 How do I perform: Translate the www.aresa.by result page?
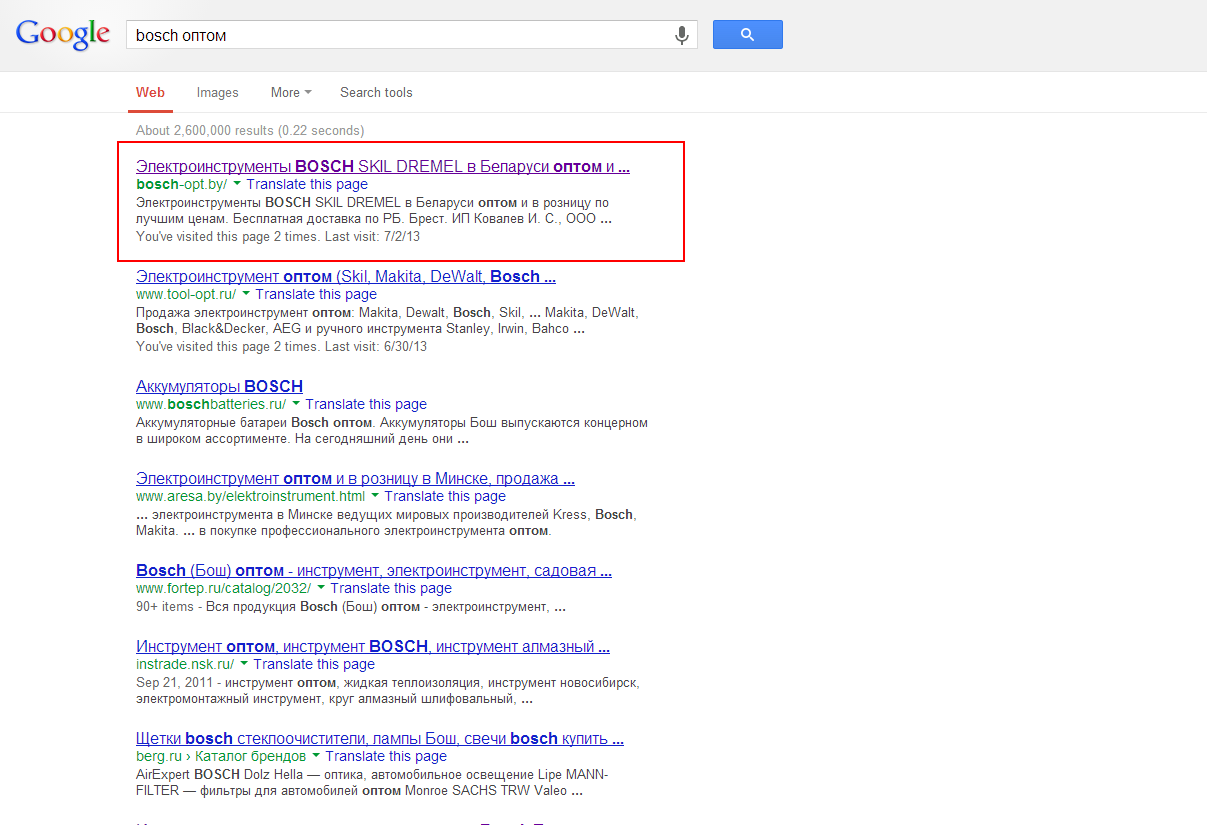[445, 496]
